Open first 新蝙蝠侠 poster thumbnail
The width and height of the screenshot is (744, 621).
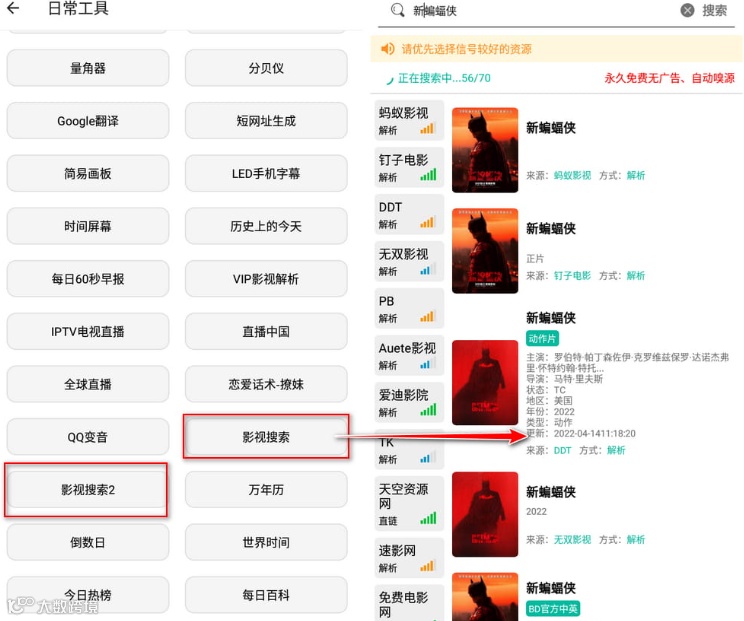tap(484, 150)
